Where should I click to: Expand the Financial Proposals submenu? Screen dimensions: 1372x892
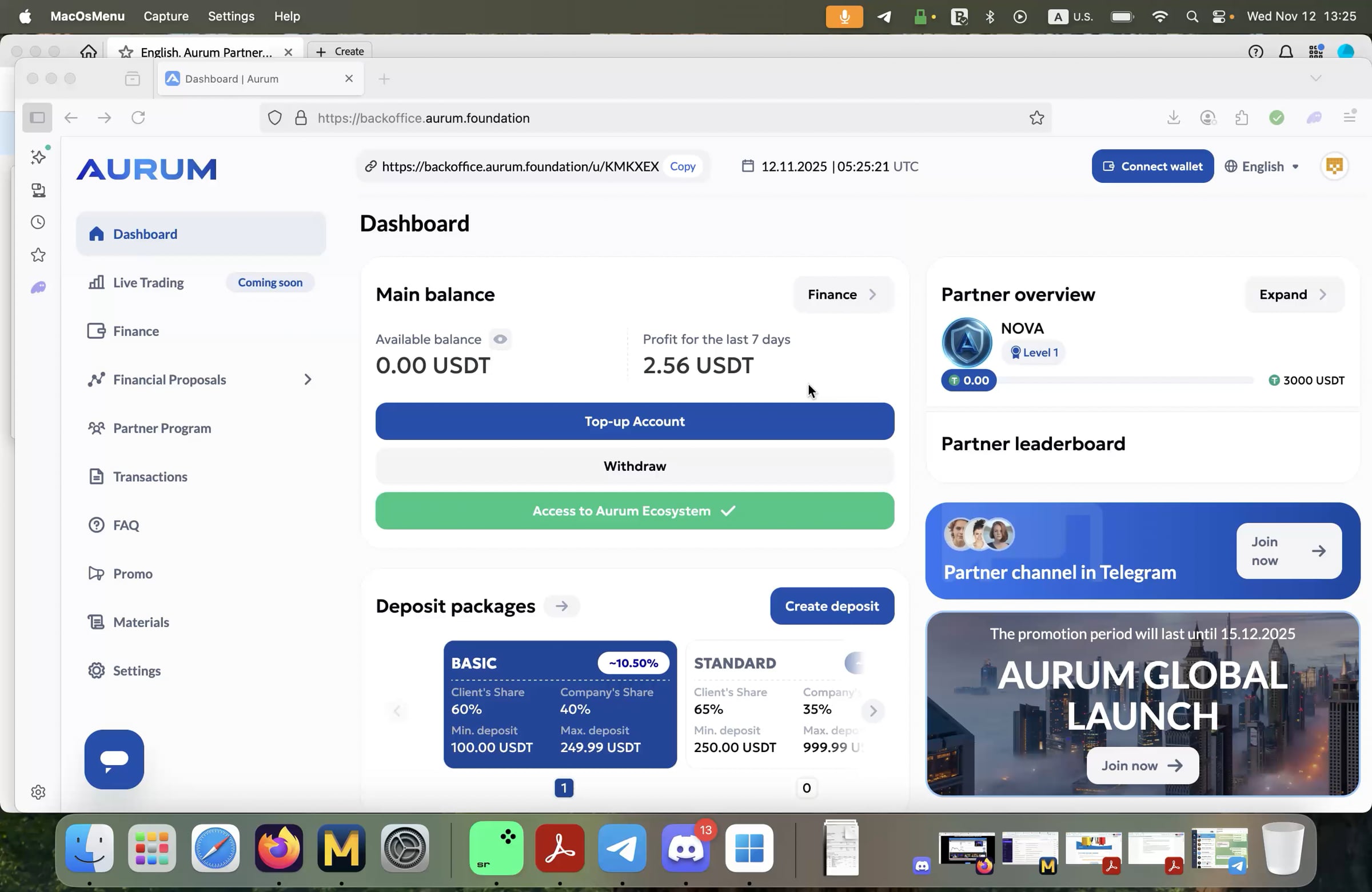[308, 379]
